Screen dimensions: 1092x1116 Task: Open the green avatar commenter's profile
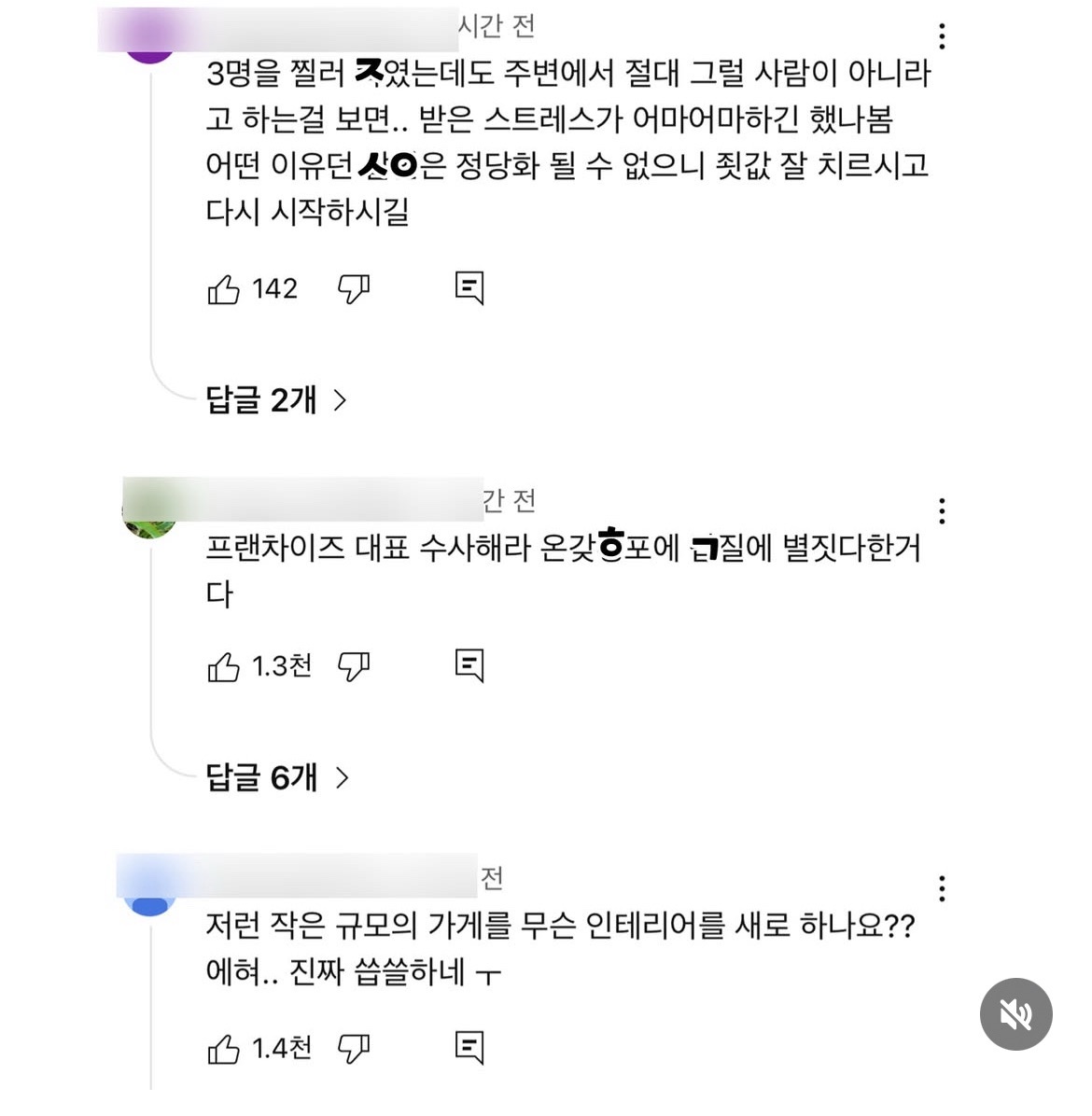[x=150, y=520]
